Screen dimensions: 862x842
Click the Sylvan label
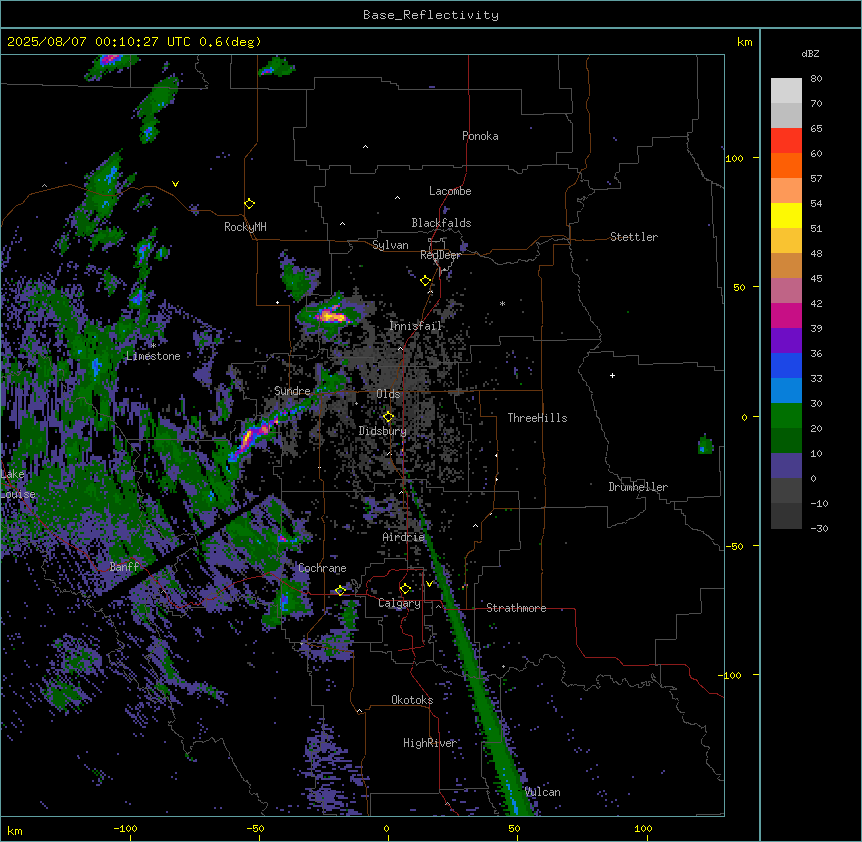pyautogui.click(x=390, y=245)
